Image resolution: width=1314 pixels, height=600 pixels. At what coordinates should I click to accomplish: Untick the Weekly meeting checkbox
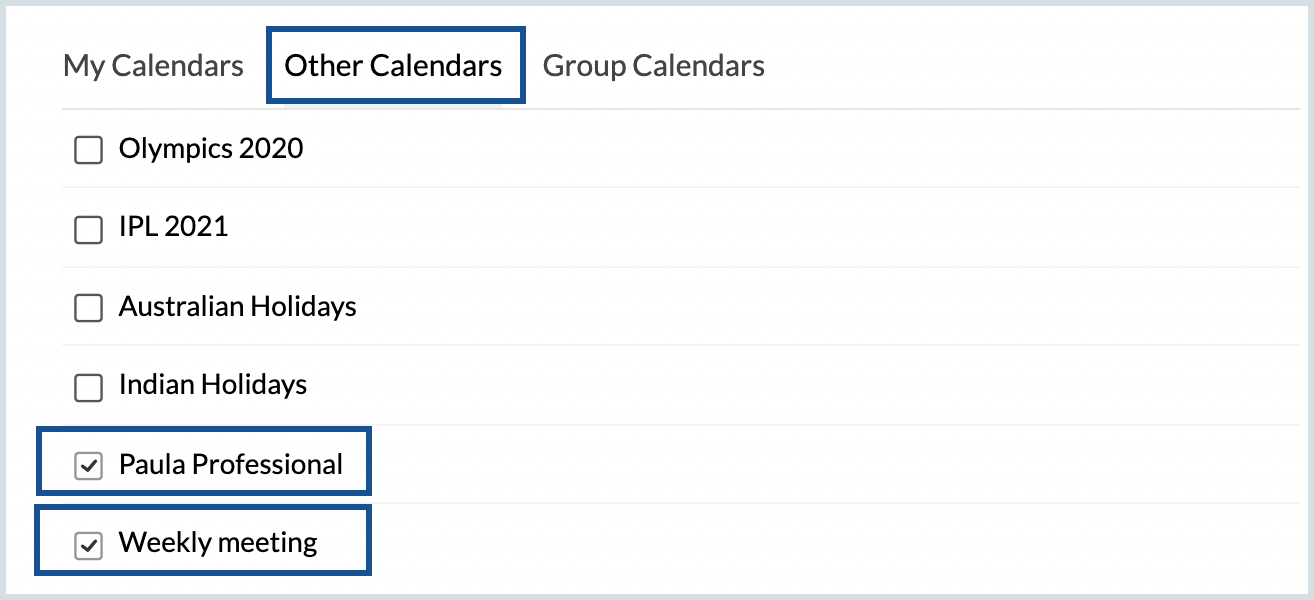coord(89,545)
